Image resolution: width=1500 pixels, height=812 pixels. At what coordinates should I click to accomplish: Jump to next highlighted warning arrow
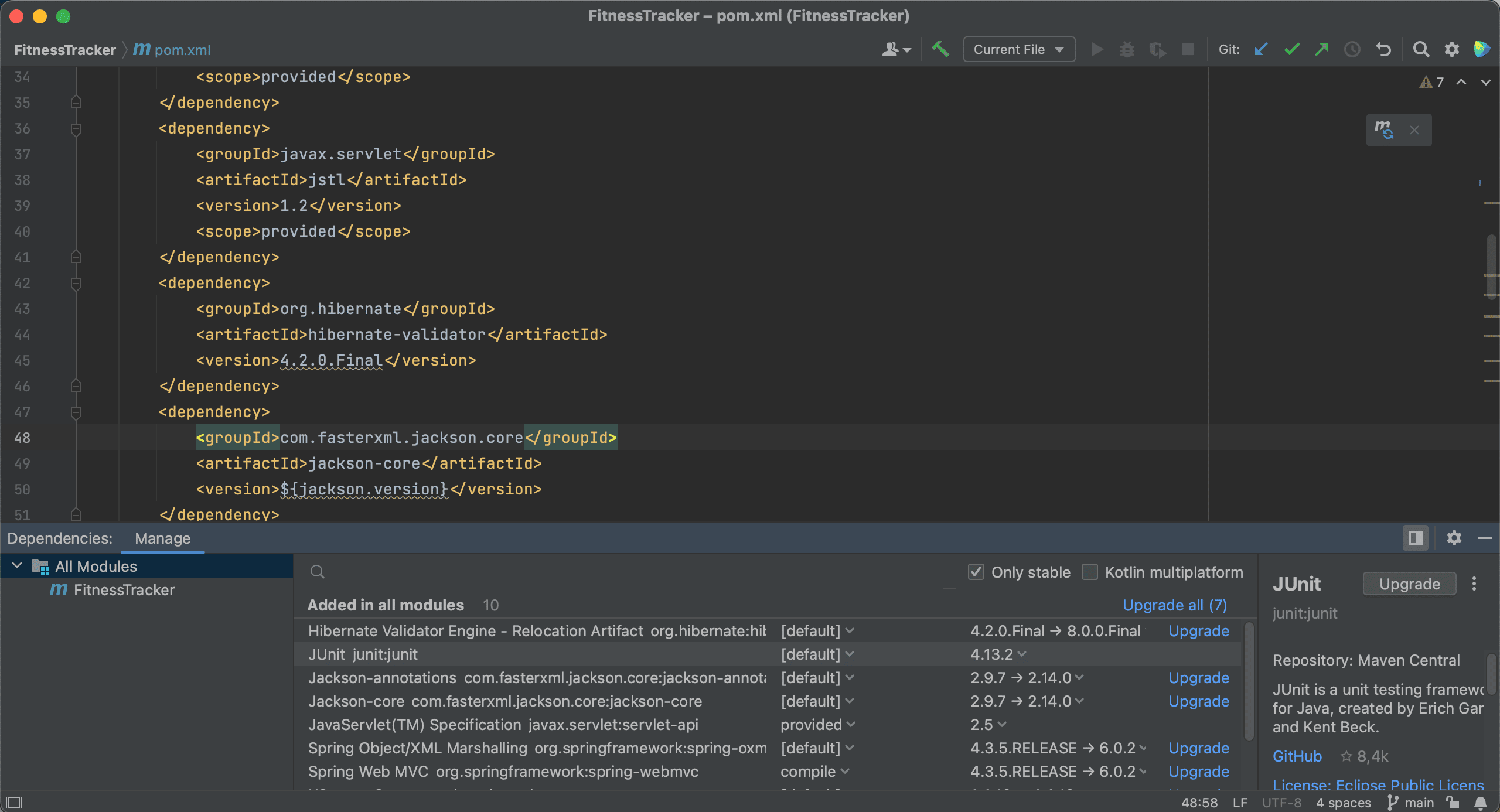pos(1485,82)
